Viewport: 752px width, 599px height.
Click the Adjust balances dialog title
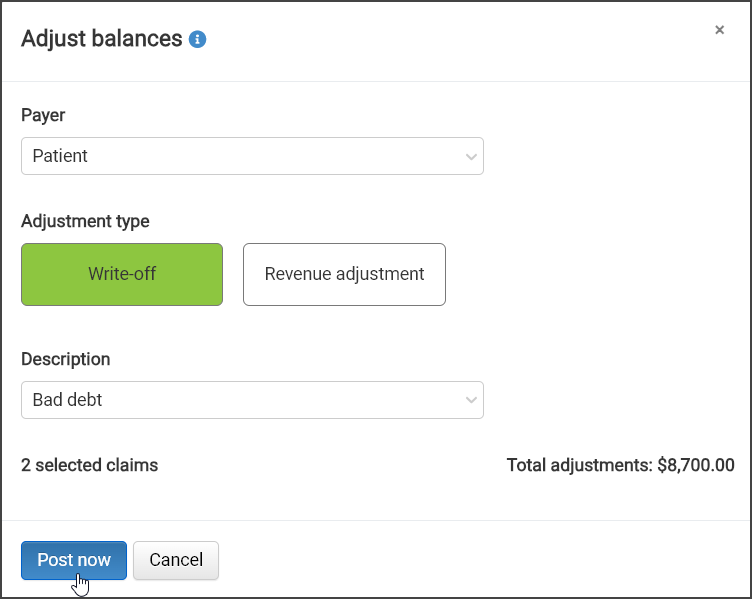click(102, 39)
